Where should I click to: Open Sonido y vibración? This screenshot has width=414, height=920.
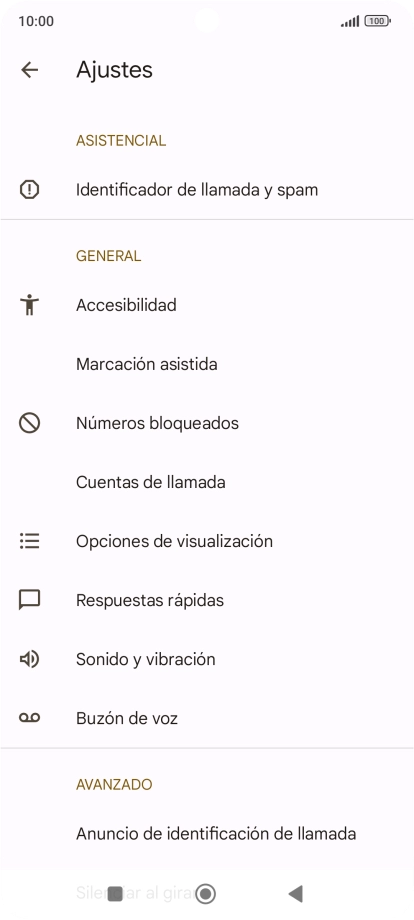point(207,659)
